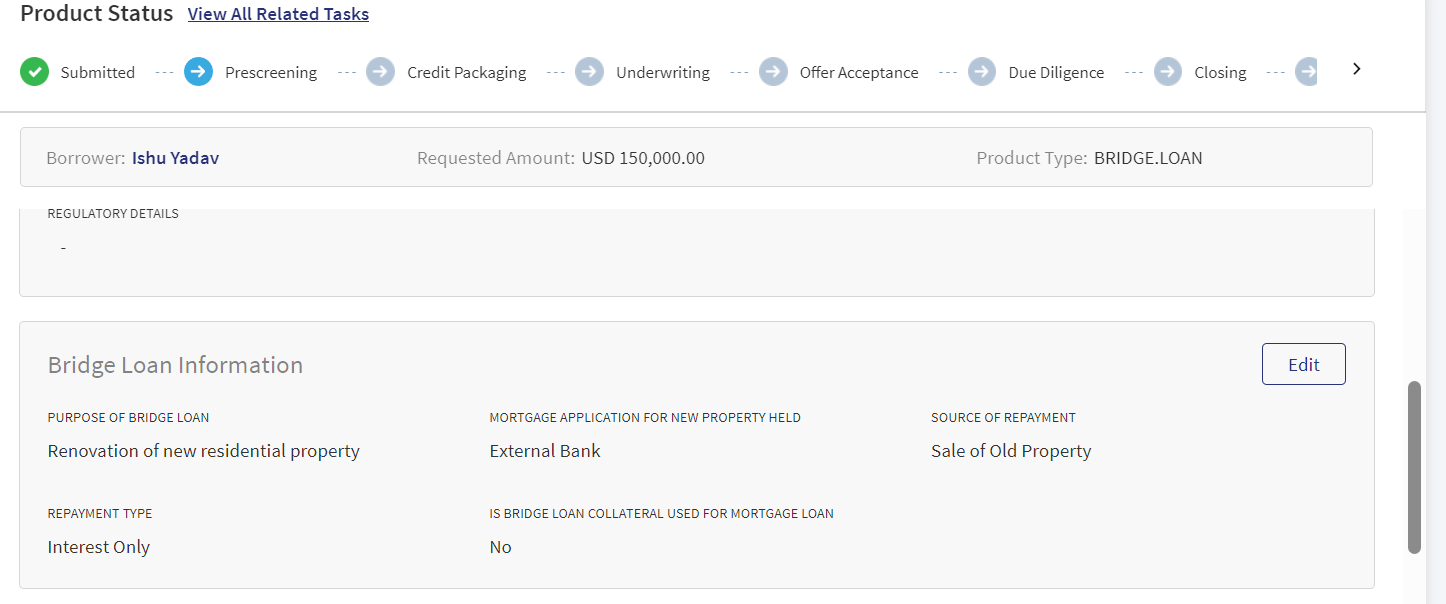Select the Underwriting stage label
The height and width of the screenshot is (604, 1446).
663,73
